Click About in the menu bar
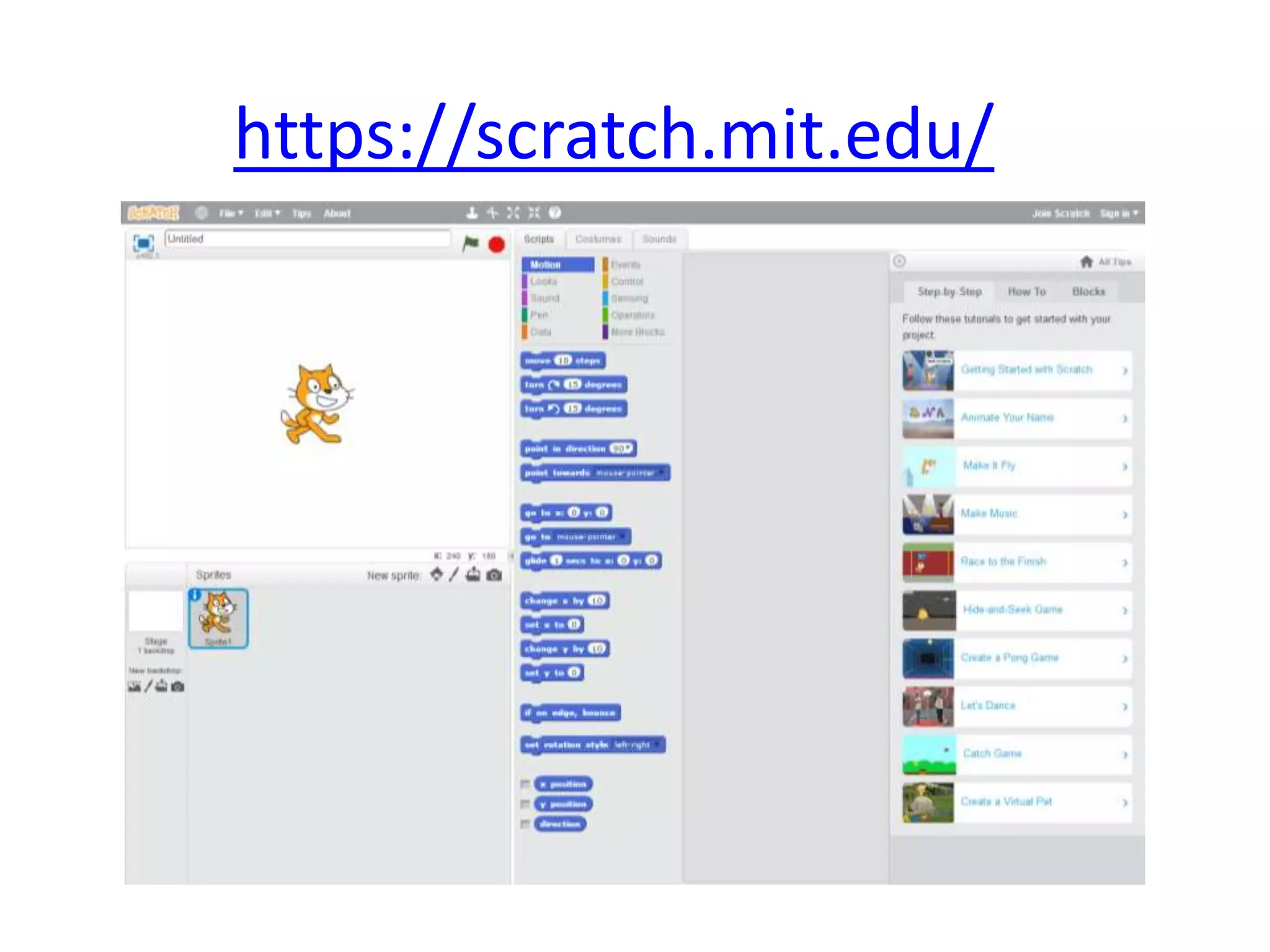Screen dimensions: 1270x952 click(x=337, y=213)
